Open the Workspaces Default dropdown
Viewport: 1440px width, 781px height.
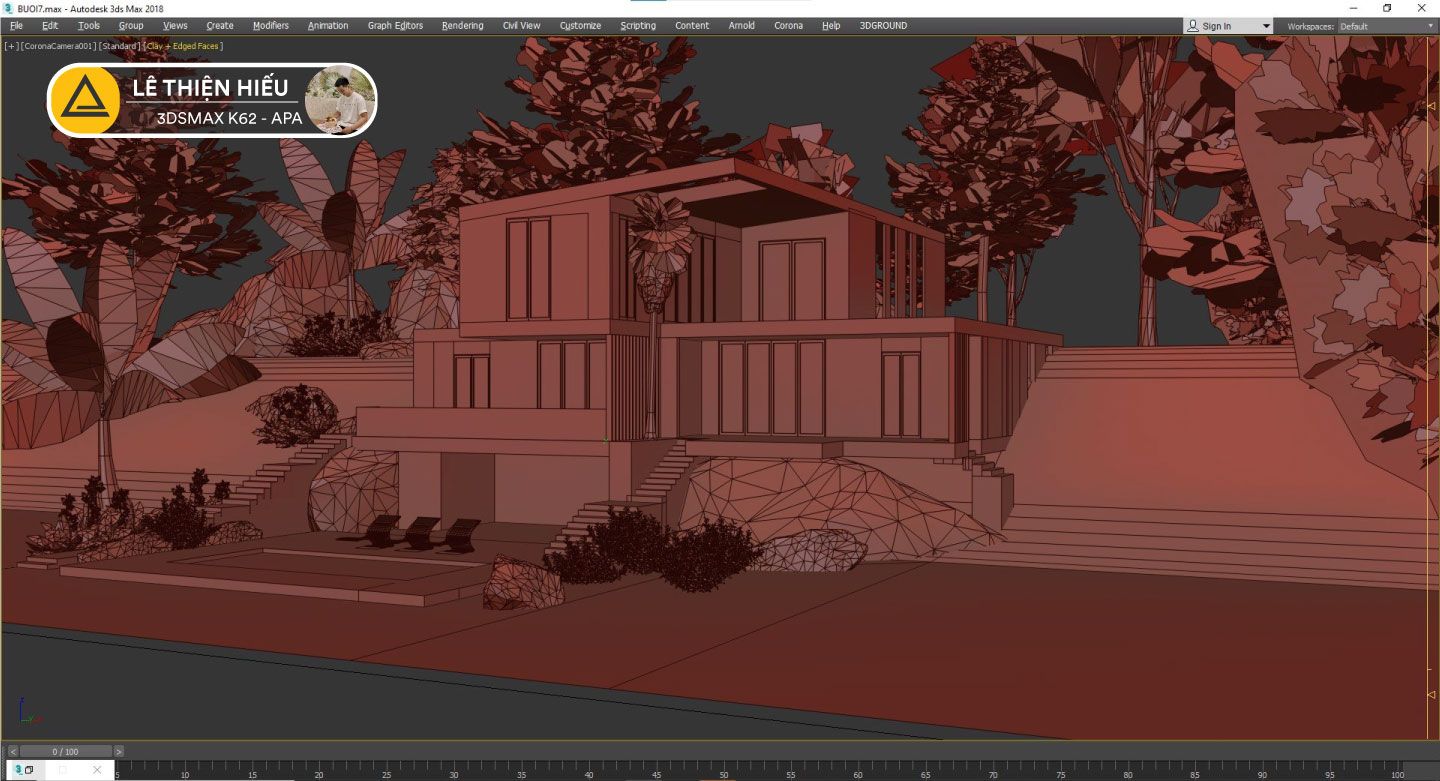click(1384, 26)
